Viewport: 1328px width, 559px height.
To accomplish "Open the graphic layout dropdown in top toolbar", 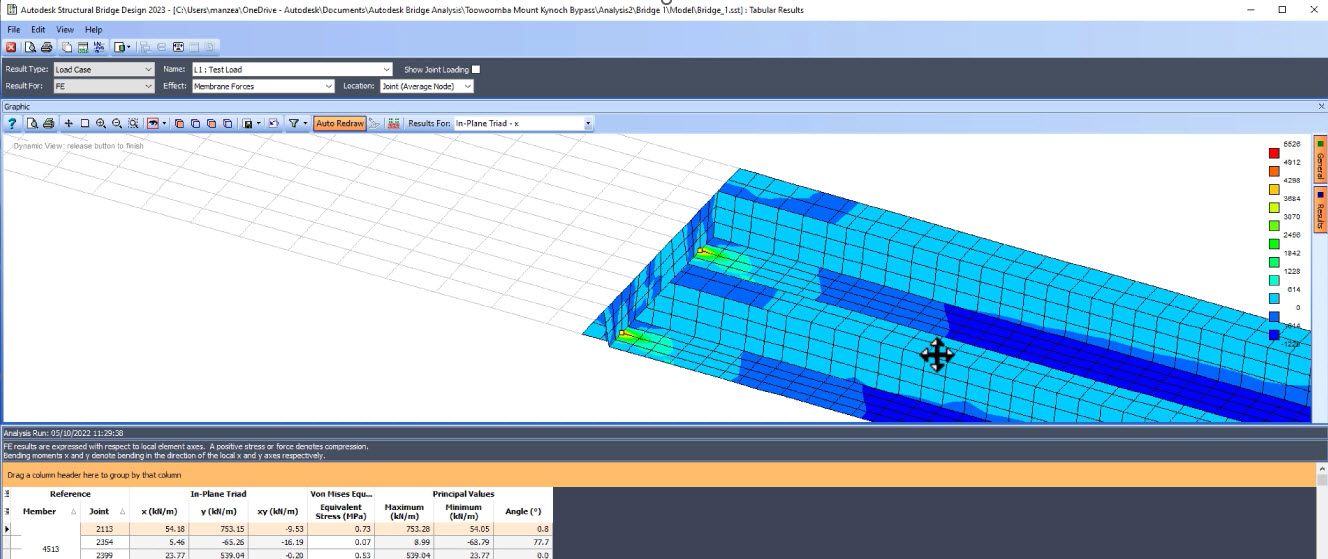I will click(123, 47).
